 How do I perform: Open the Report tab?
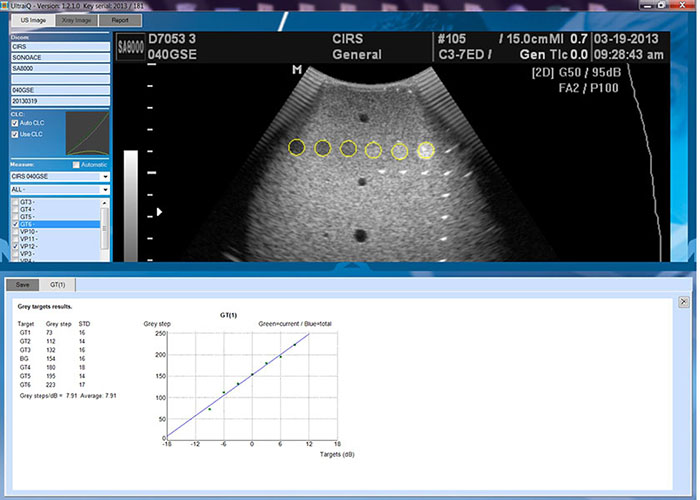click(x=119, y=18)
